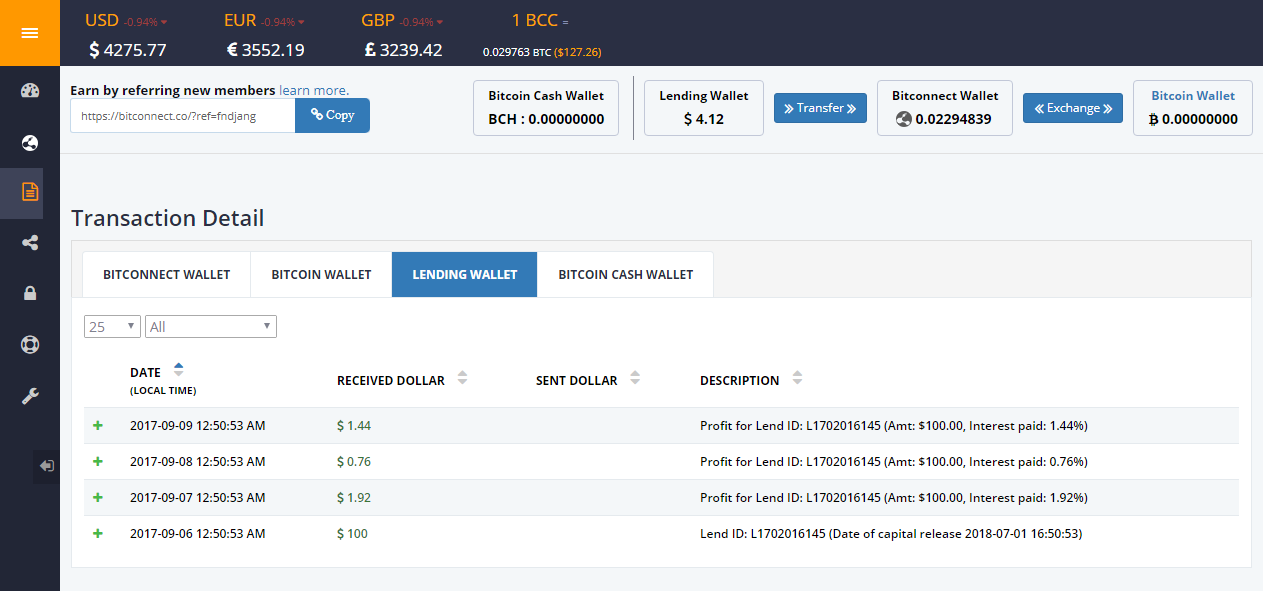This screenshot has width=1263, height=591.
Task: Open the share/referral icon in sidebar
Action: pos(30,242)
